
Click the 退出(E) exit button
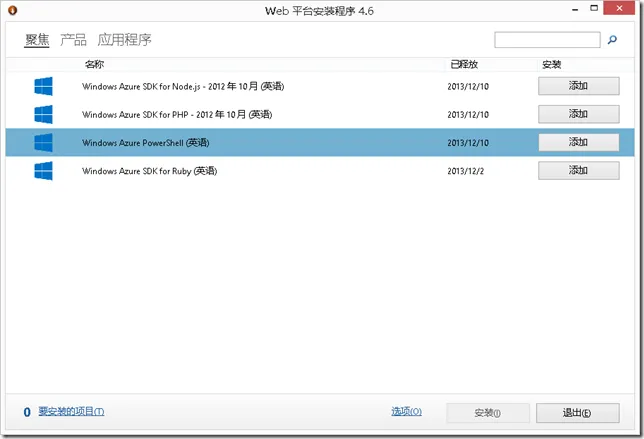[577, 413]
